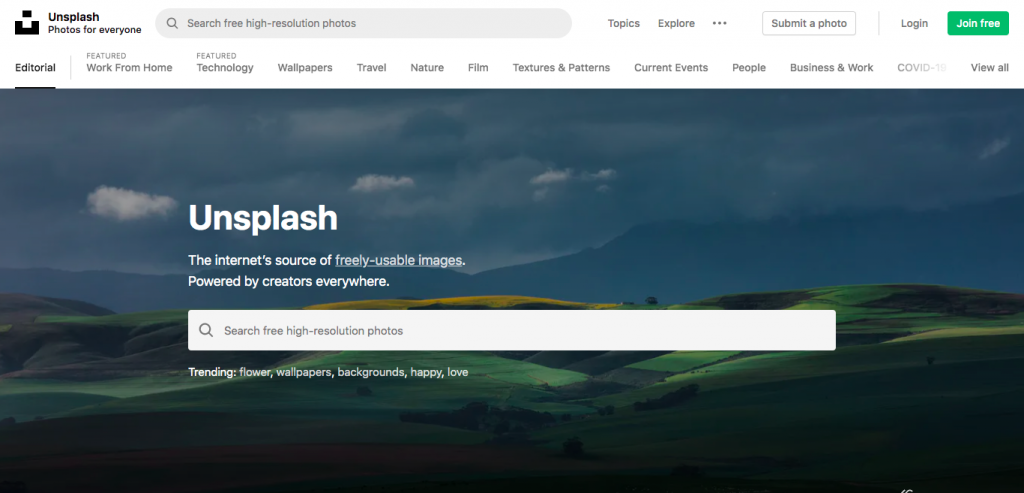Open the People topic
Screen dimensions: 1024x493
748,67
